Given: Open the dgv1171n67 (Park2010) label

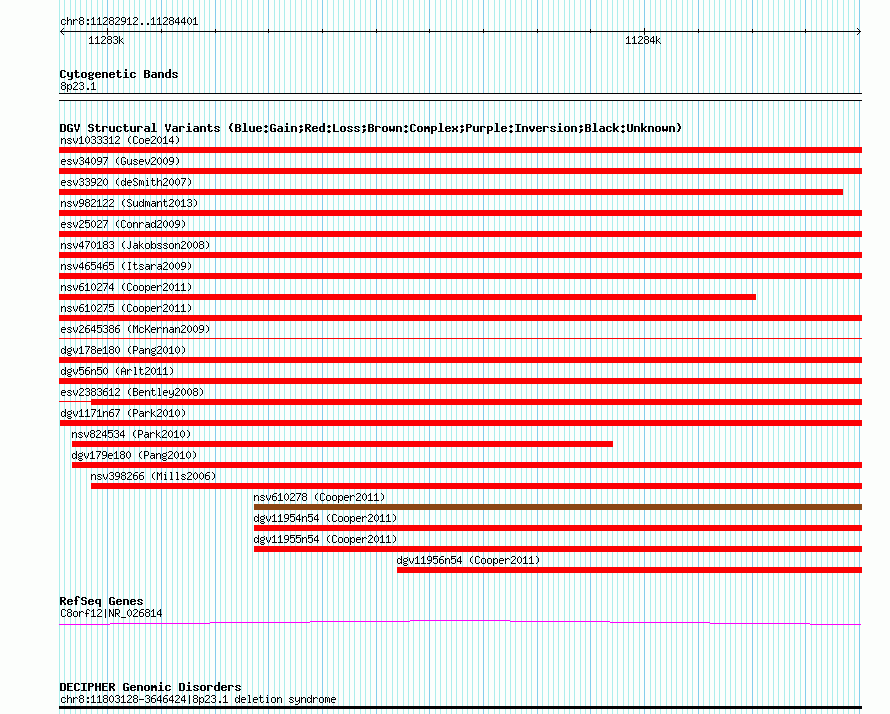Looking at the screenshot, I should click(123, 413).
